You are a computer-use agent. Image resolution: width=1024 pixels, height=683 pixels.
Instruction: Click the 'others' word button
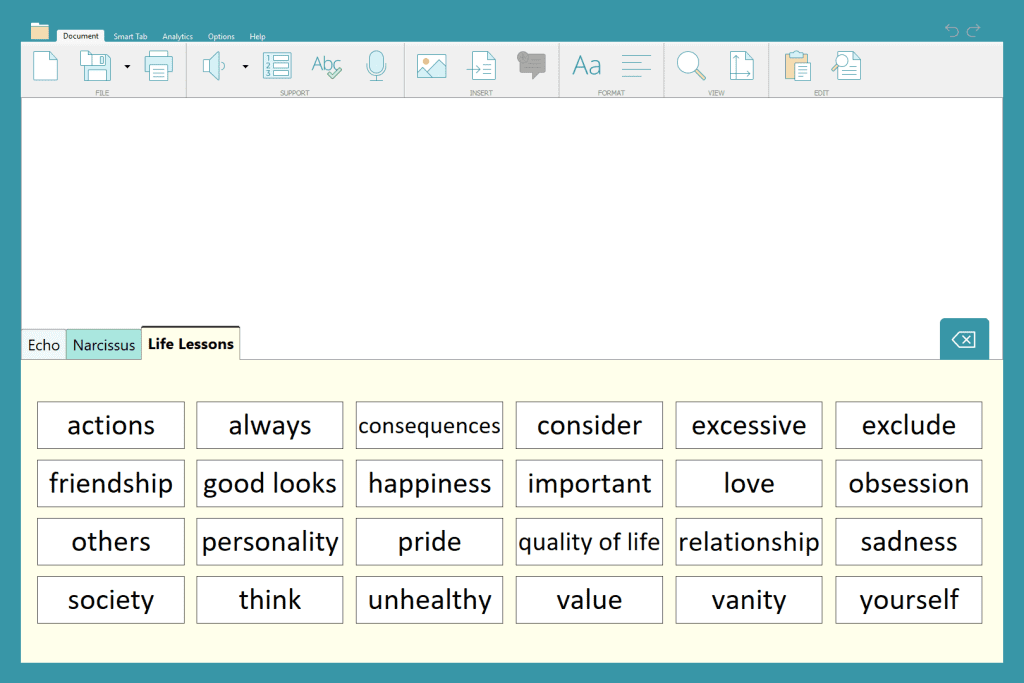(111, 541)
